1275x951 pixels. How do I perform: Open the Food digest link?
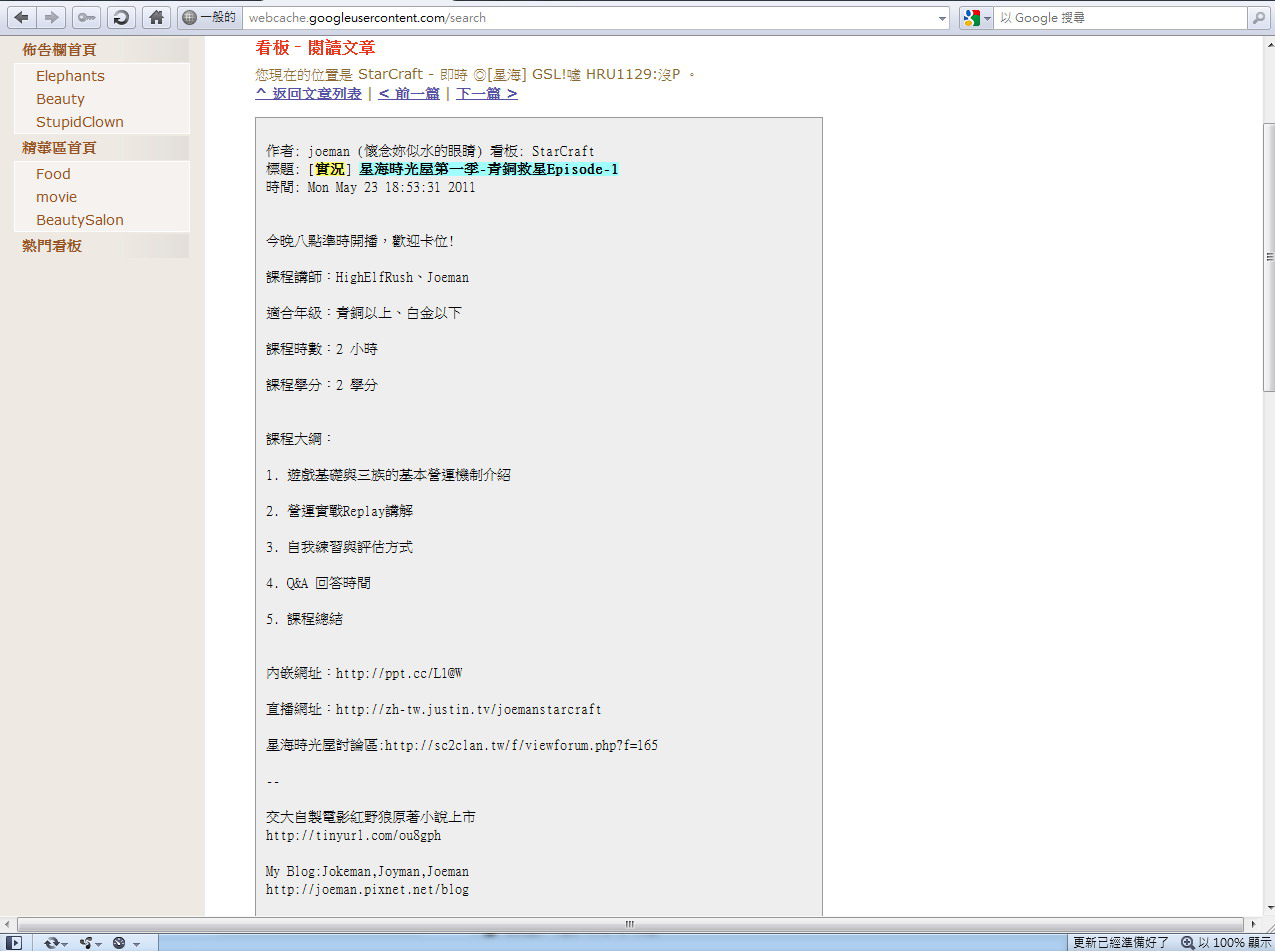click(x=53, y=174)
